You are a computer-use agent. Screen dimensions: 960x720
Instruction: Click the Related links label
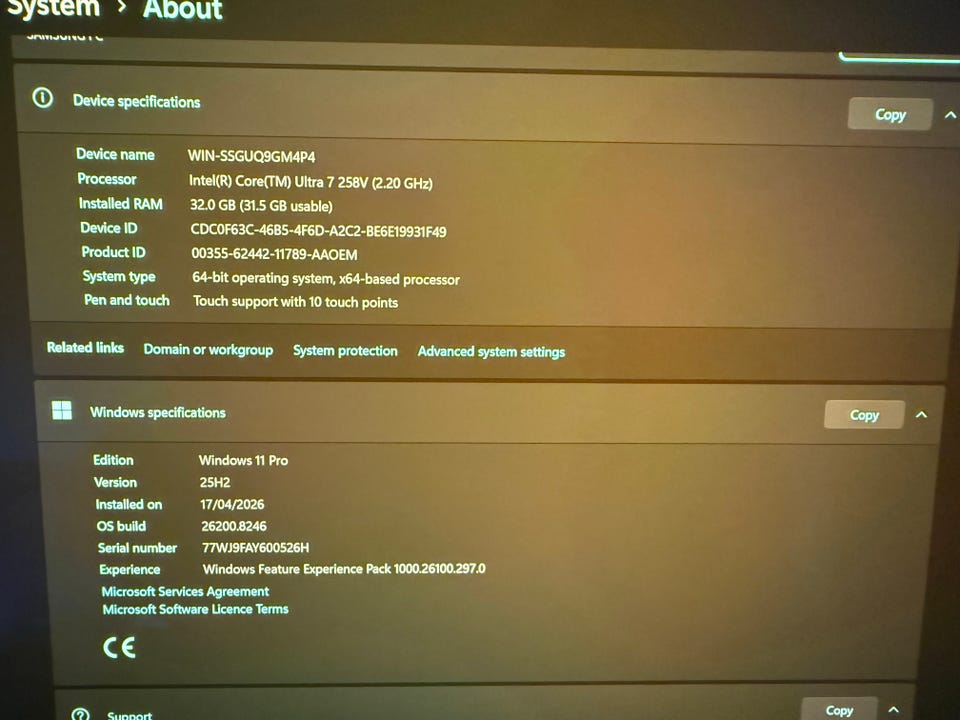85,348
